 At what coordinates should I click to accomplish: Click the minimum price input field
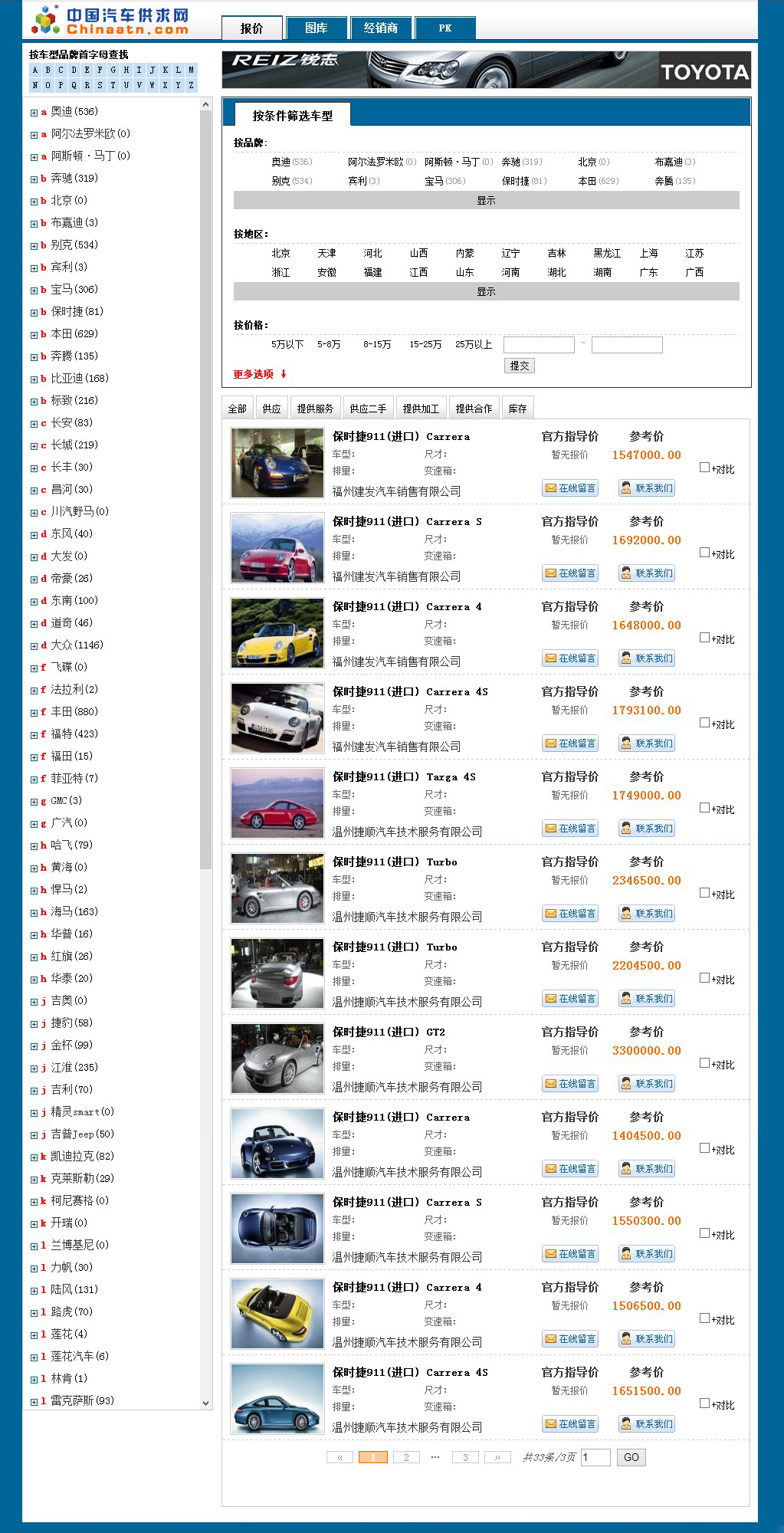[539, 345]
